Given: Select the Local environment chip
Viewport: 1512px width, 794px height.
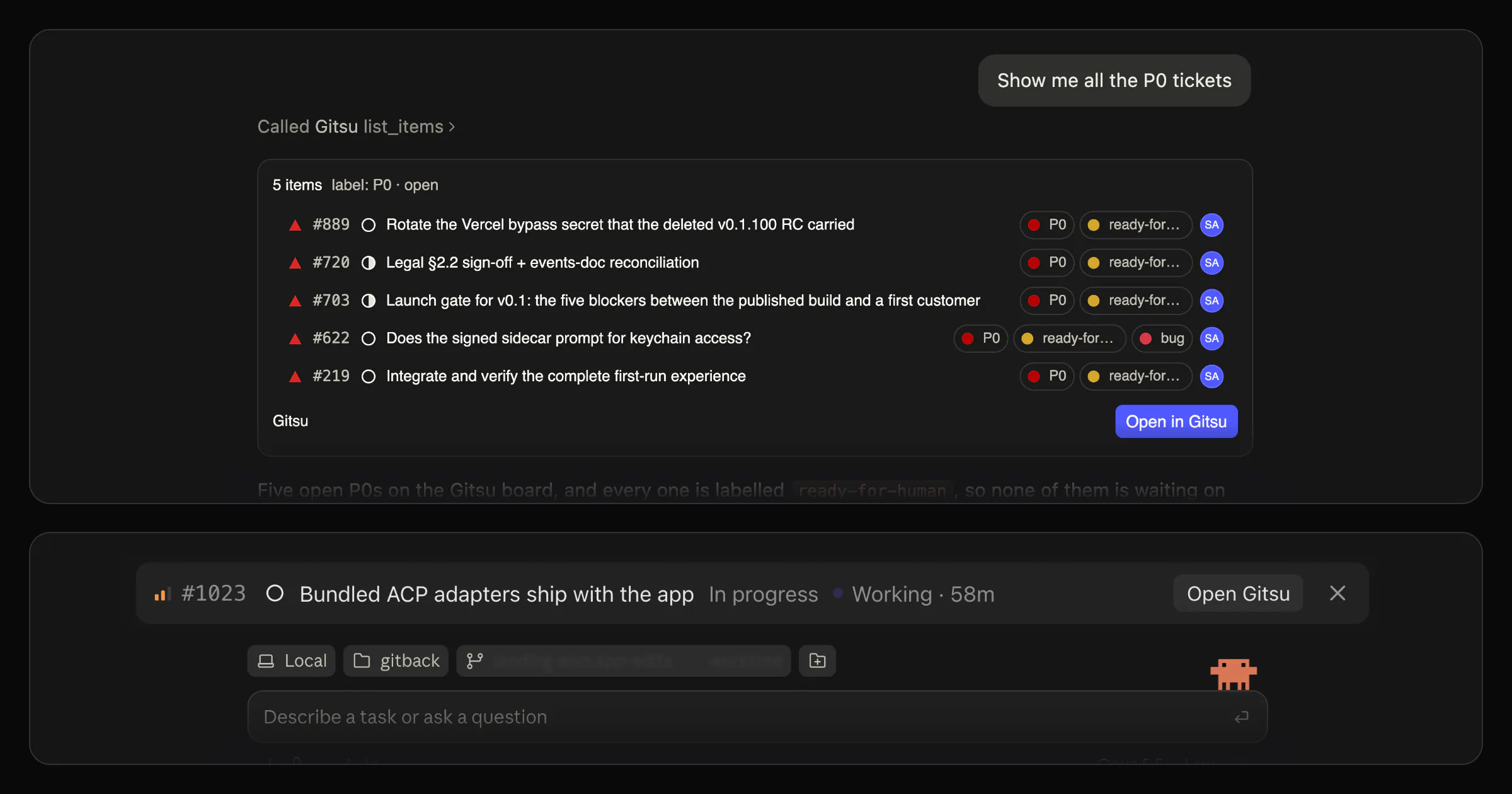Looking at the screenshot, I should 292,661.
